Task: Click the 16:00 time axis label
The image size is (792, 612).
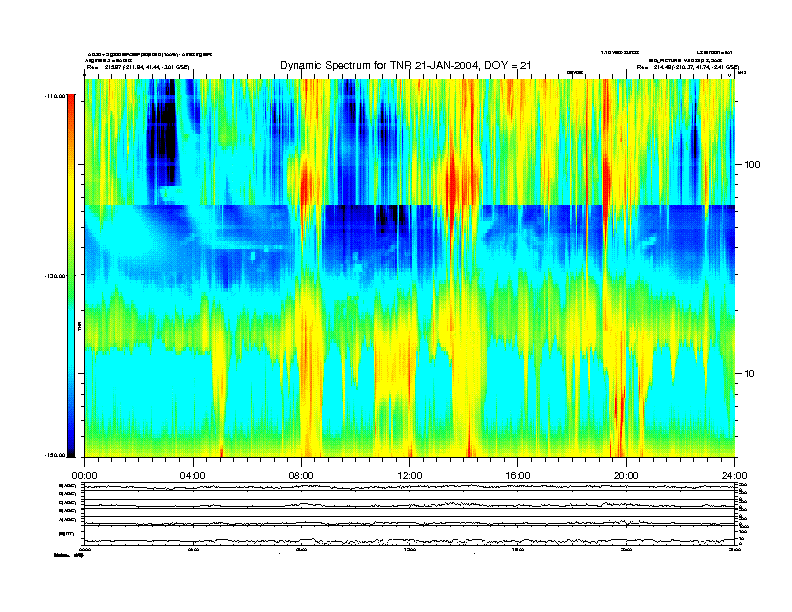Action: (518, 476)
